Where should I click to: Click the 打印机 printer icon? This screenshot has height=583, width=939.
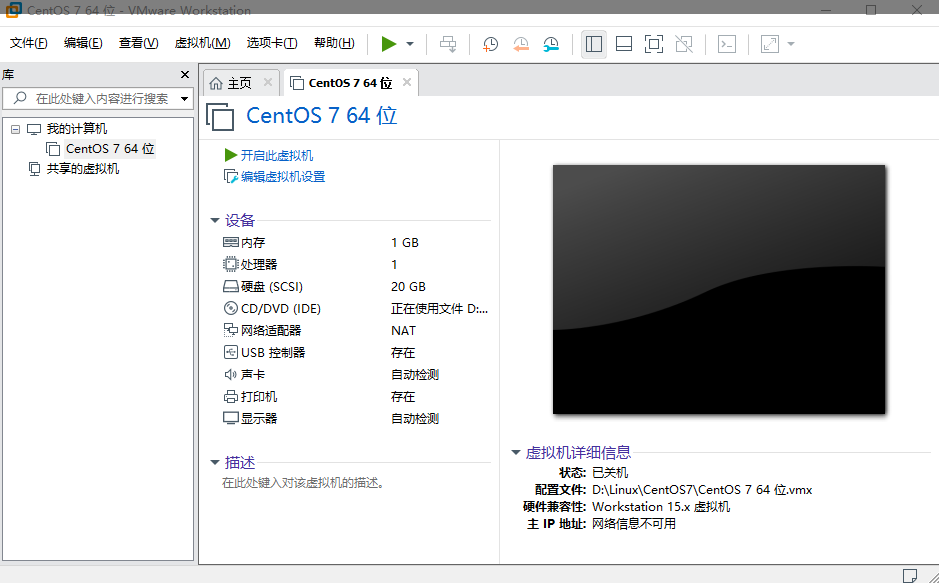(231, 396)
